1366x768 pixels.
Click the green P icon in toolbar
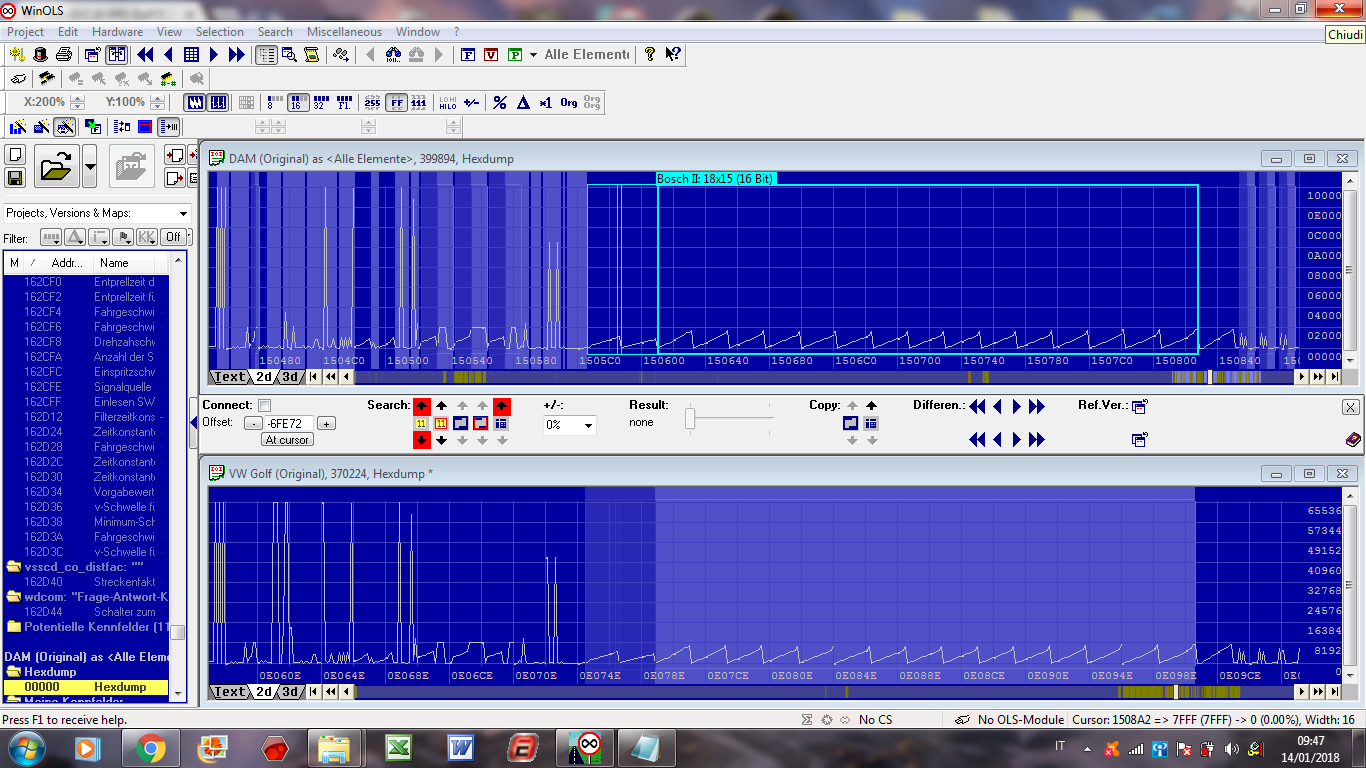(x=514, y=54)
